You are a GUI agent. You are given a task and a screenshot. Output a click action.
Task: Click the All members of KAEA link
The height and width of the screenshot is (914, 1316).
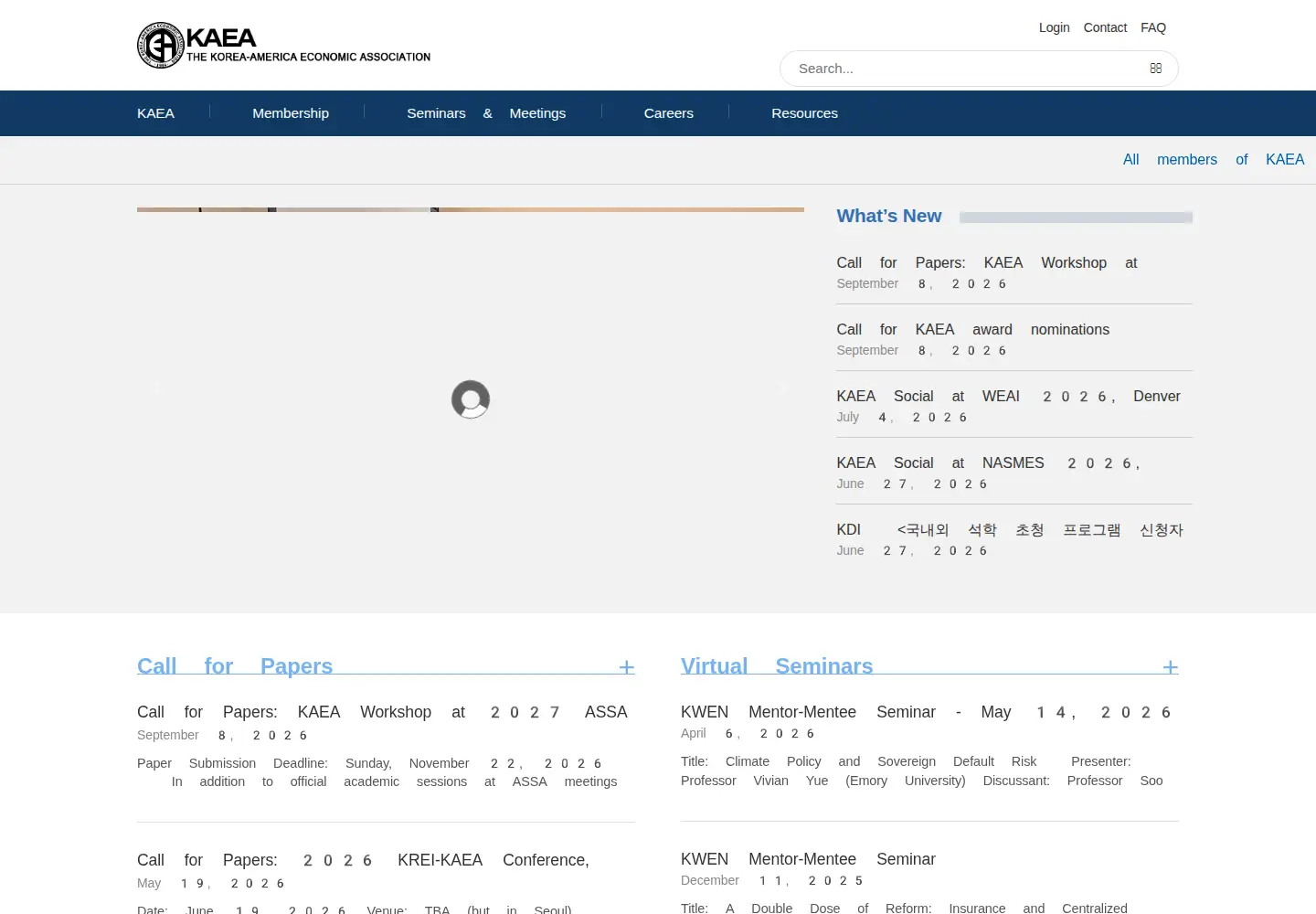(x=1214, y=160)
